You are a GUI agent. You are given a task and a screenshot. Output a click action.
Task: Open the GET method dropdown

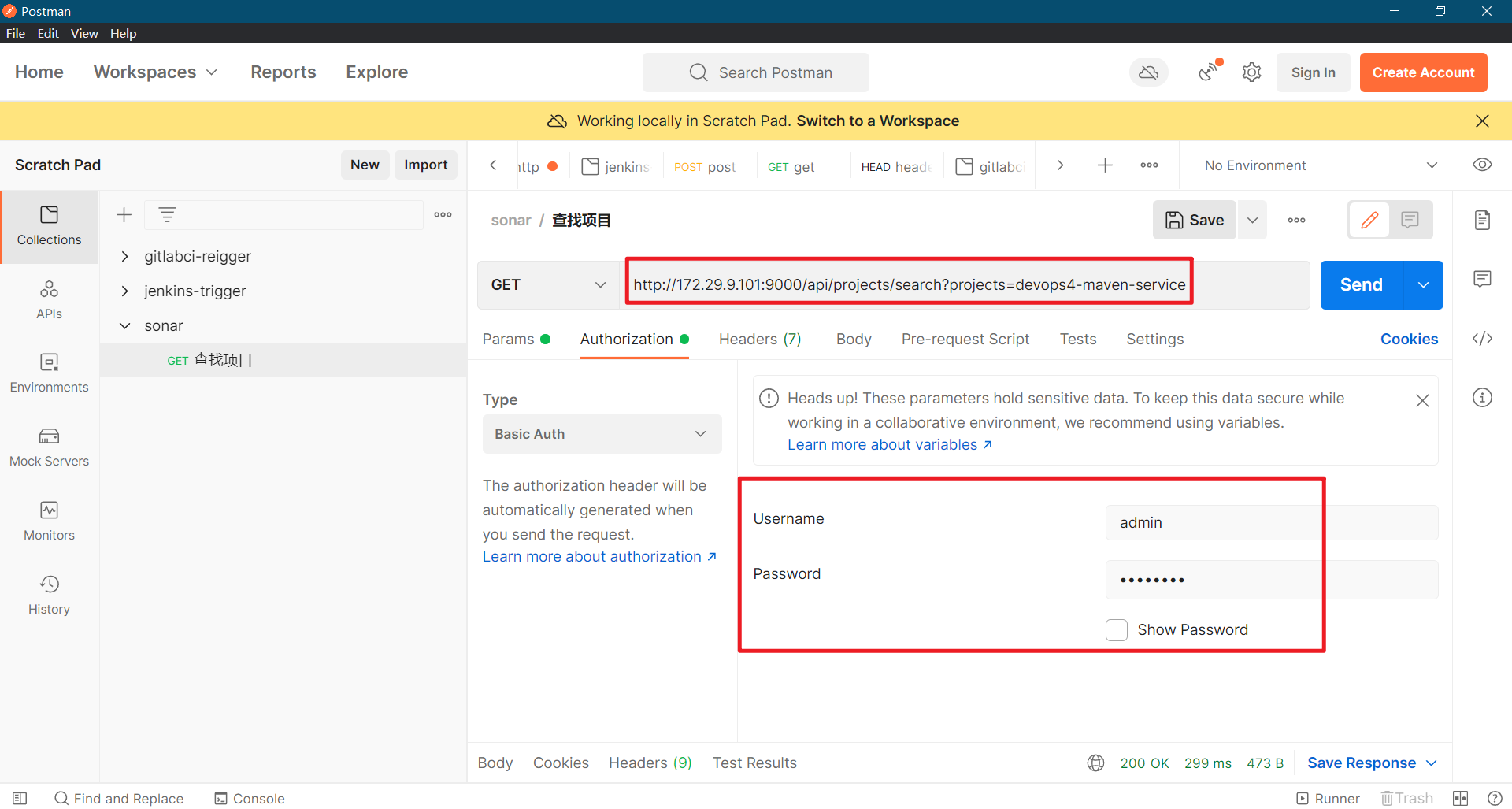click(x=548, y=284)
